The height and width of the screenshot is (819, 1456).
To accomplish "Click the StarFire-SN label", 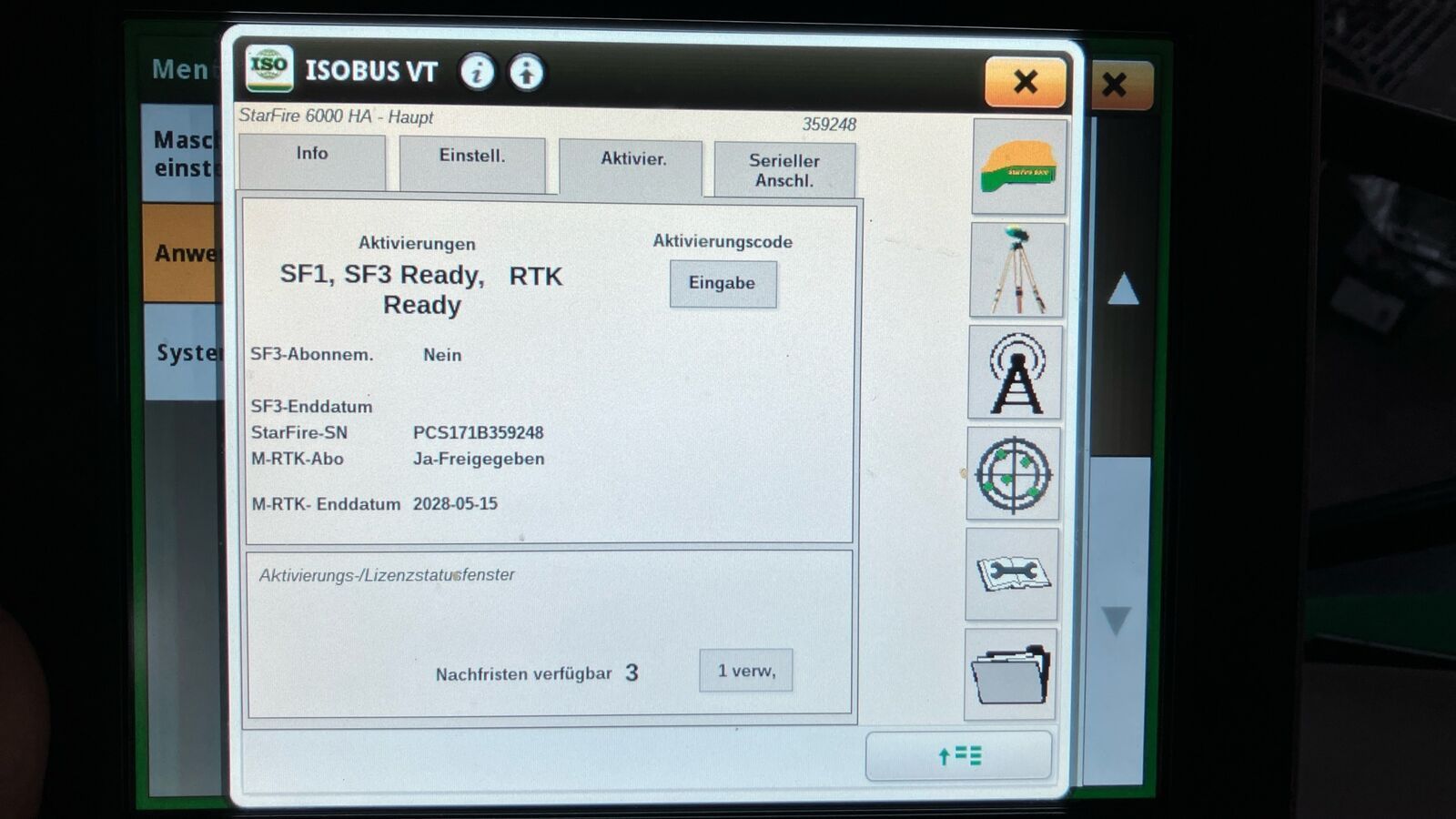I will 299,432.
